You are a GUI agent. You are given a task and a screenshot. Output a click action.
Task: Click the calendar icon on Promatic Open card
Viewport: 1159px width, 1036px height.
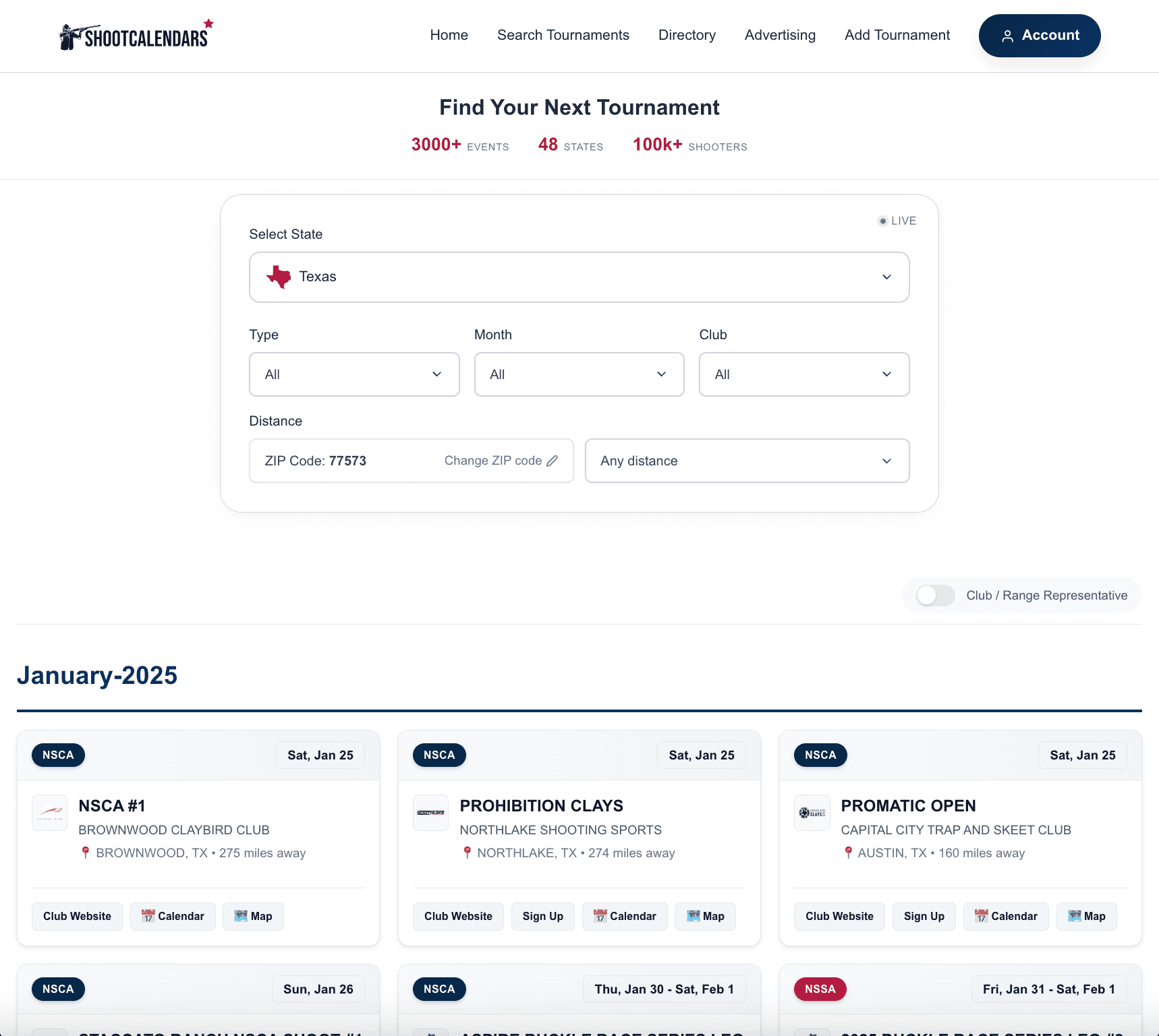pos(982,916)
